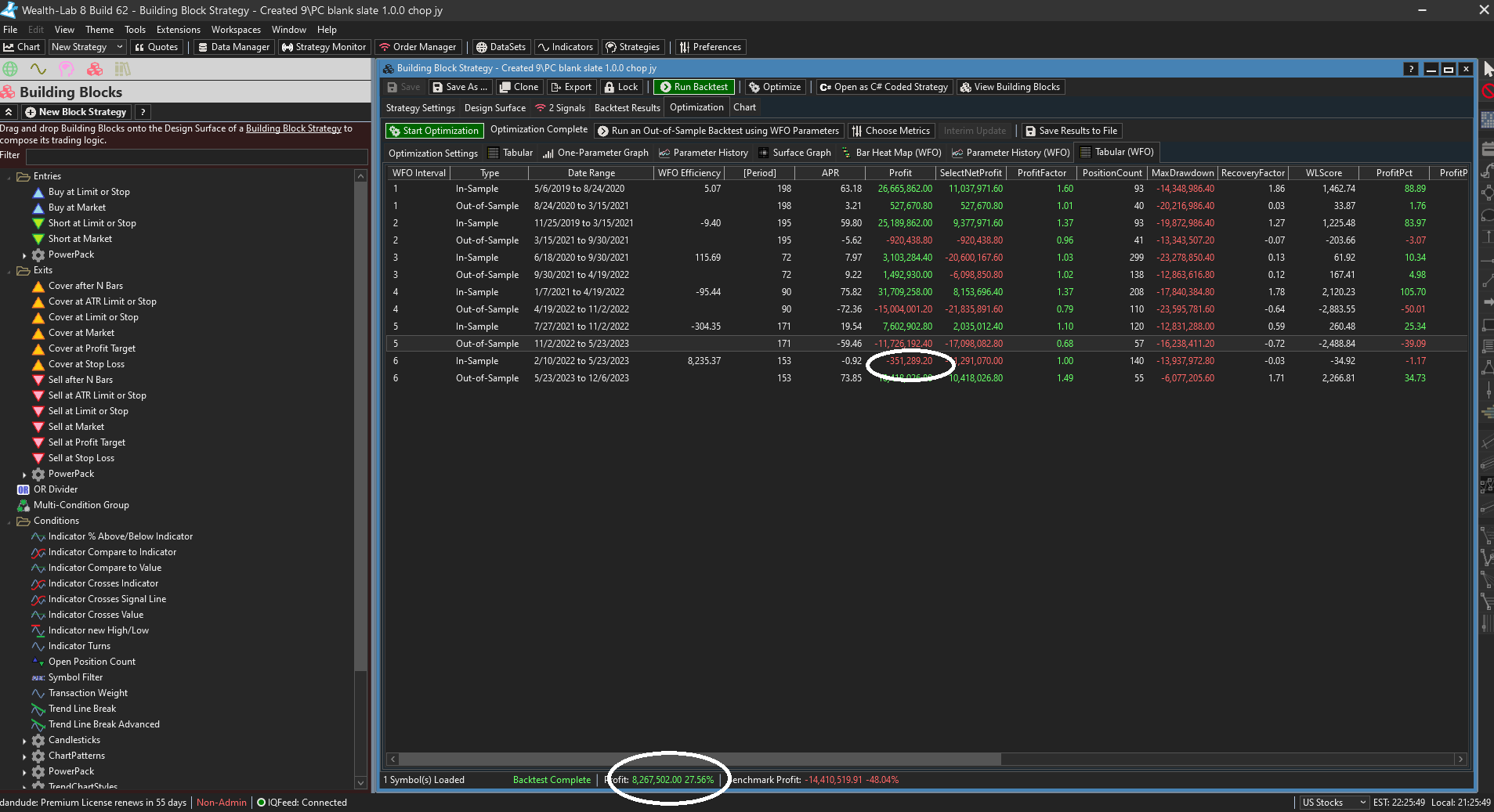Open the DataSets manager

501,46
